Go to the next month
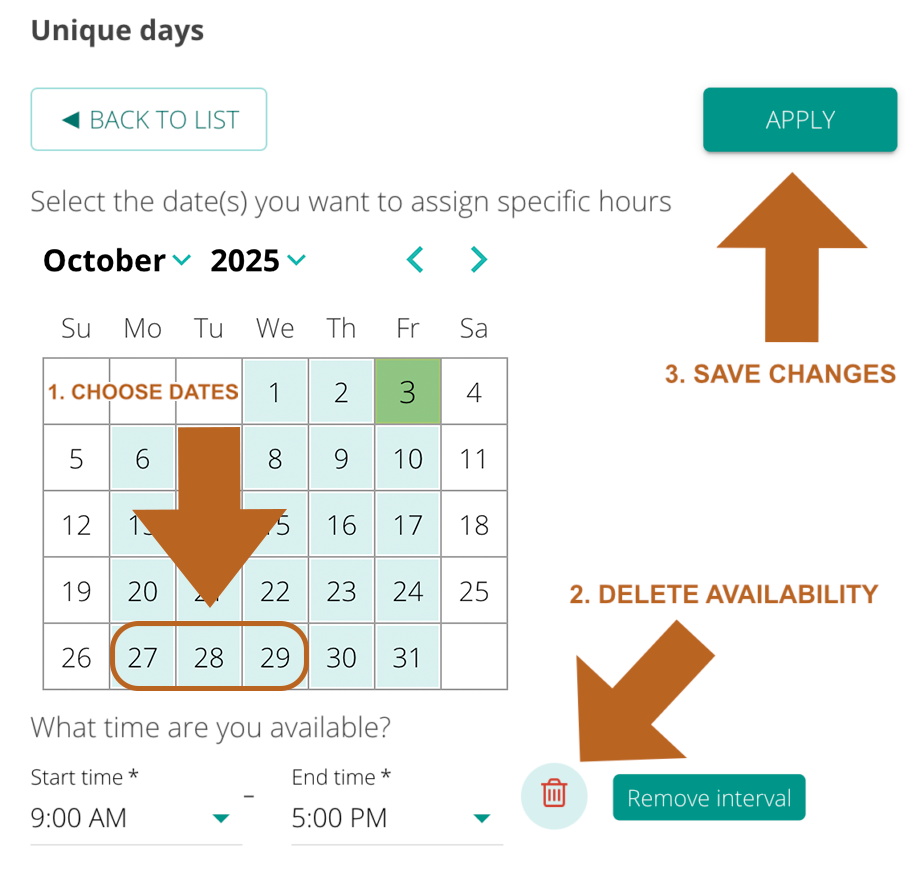The height and width of the screenshot is (889, 920). click(x=479, y=261)
